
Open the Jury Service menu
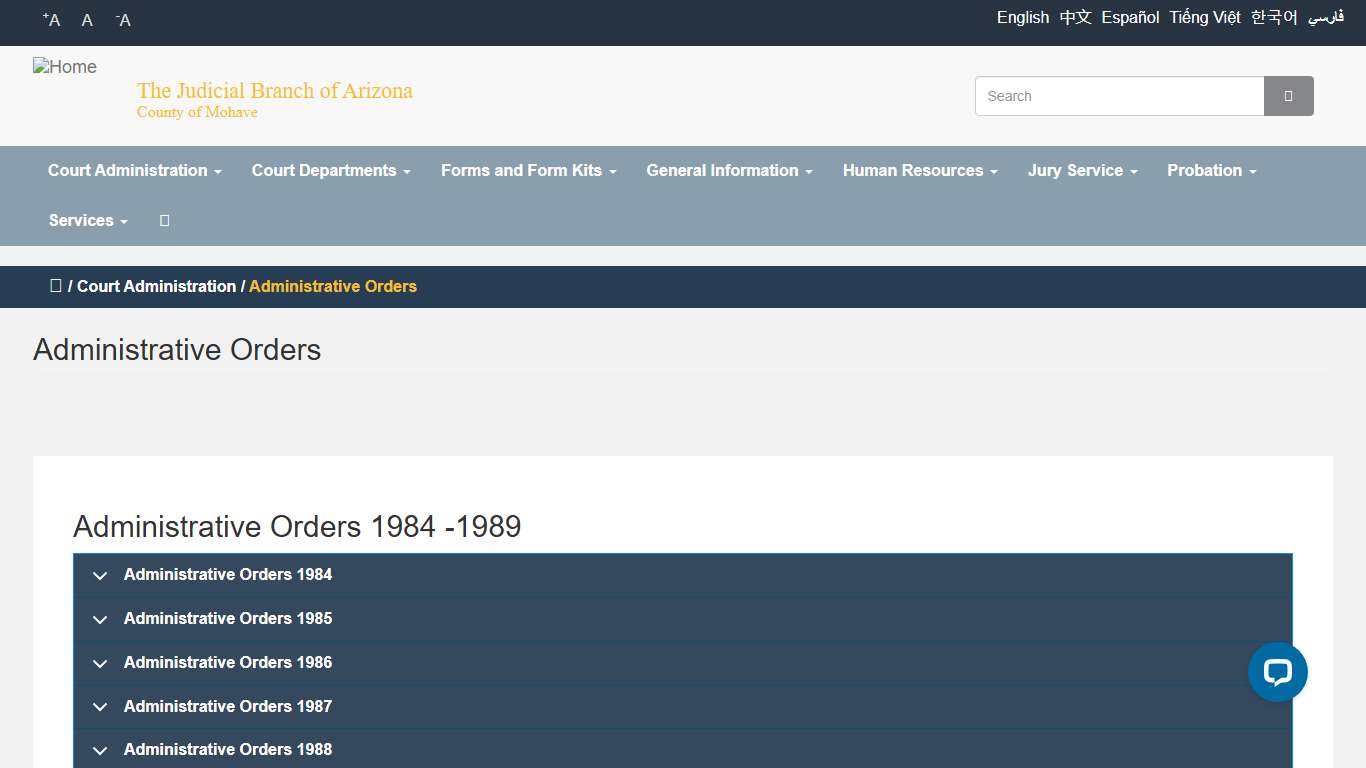(x=1082, y=171)
